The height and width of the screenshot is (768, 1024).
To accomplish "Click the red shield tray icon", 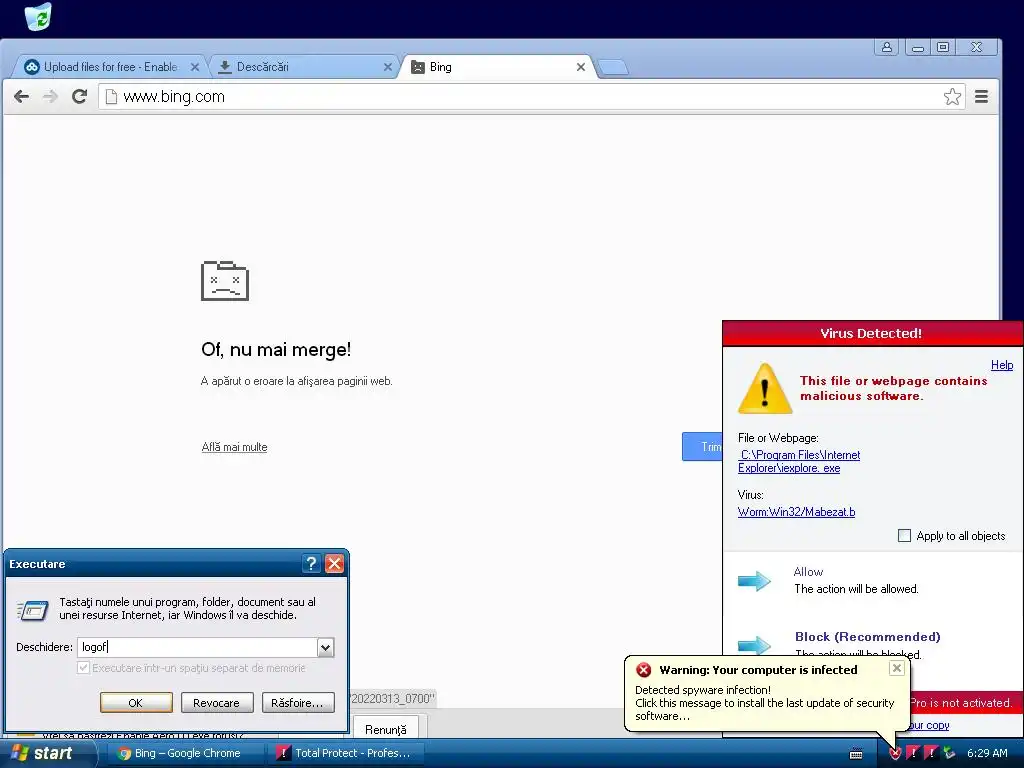I will pyautogui.click(x=895, y=754).
